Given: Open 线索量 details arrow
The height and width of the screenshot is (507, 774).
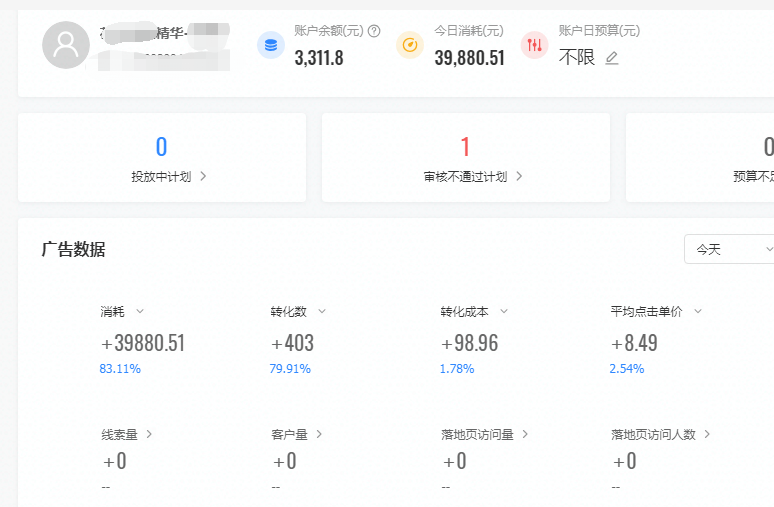Looking at the screenshot, I should click(x=150, y=434).
